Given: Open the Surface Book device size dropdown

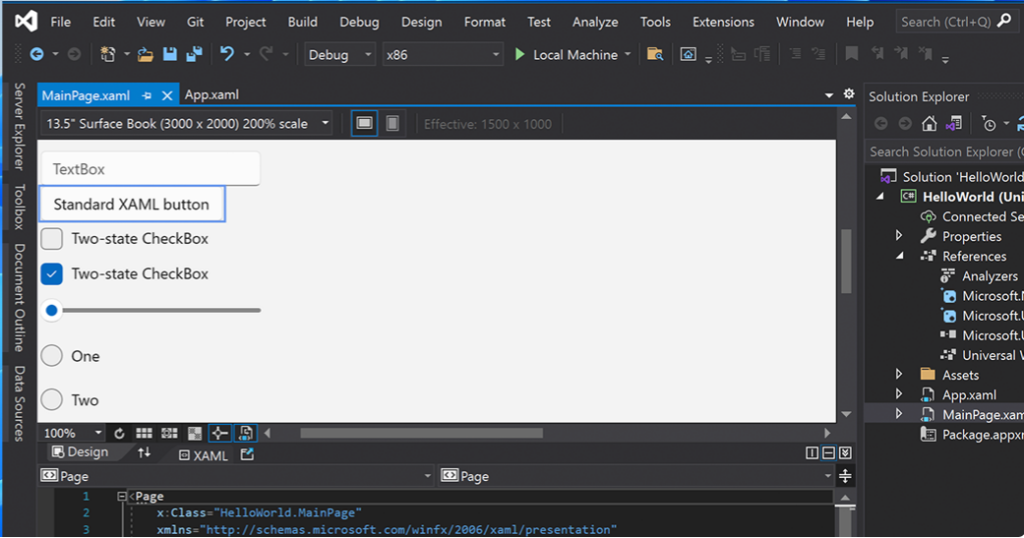Looking at the screenshot, I should (x=187, y=124).
